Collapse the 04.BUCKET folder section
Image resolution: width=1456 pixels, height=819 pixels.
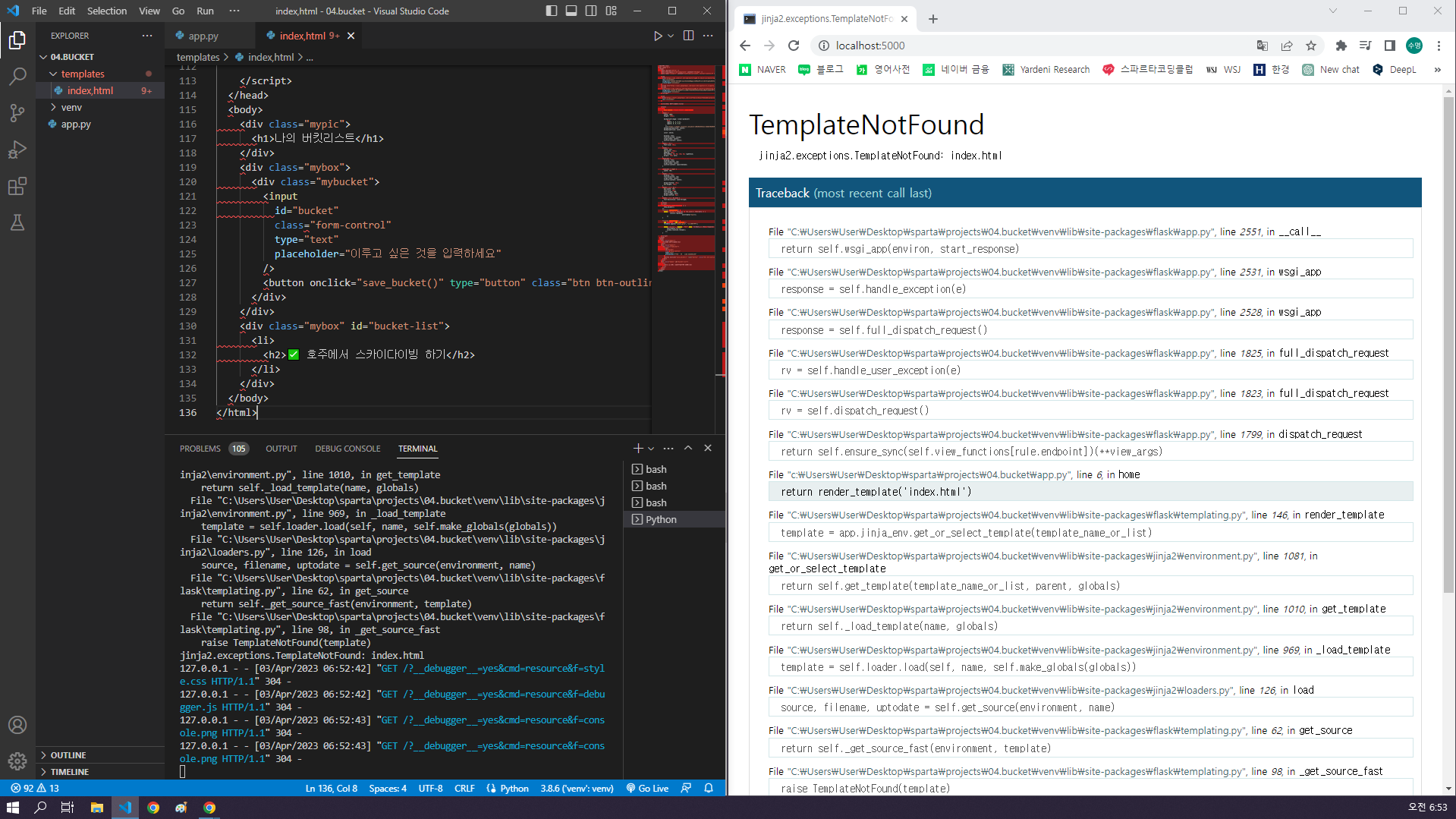click(x=102, y=57)
